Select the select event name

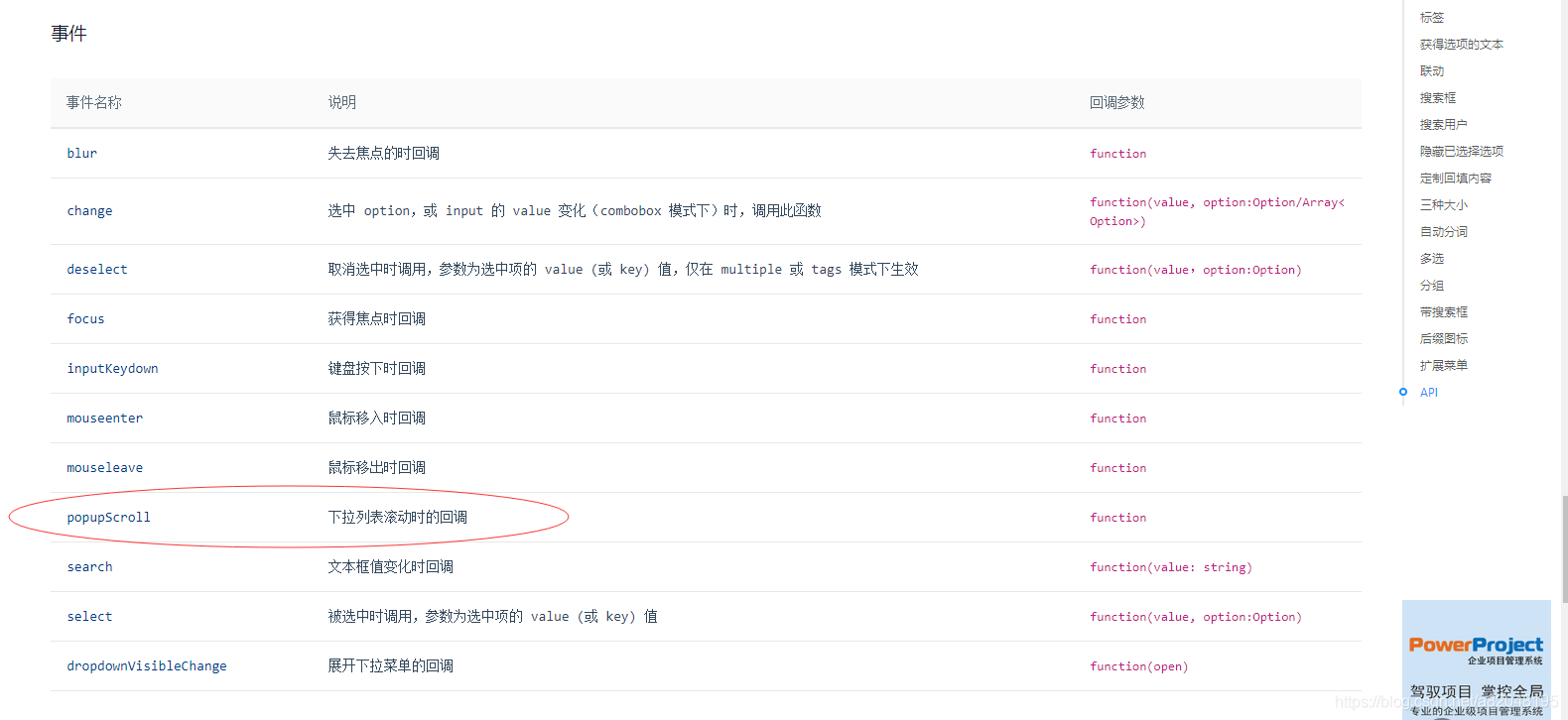point(89,617)
